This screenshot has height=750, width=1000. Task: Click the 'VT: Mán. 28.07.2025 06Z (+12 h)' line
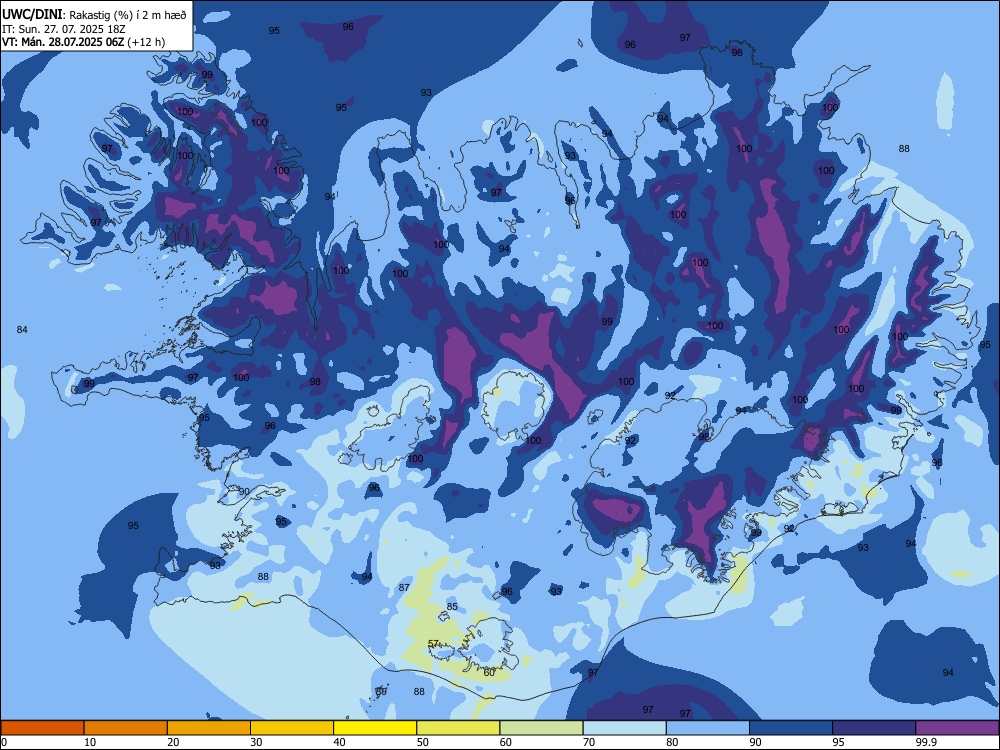tap(84, 42)
